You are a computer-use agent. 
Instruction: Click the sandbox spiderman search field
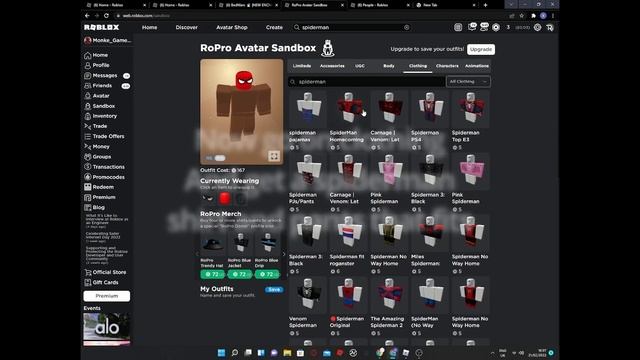tap(367, 82)
